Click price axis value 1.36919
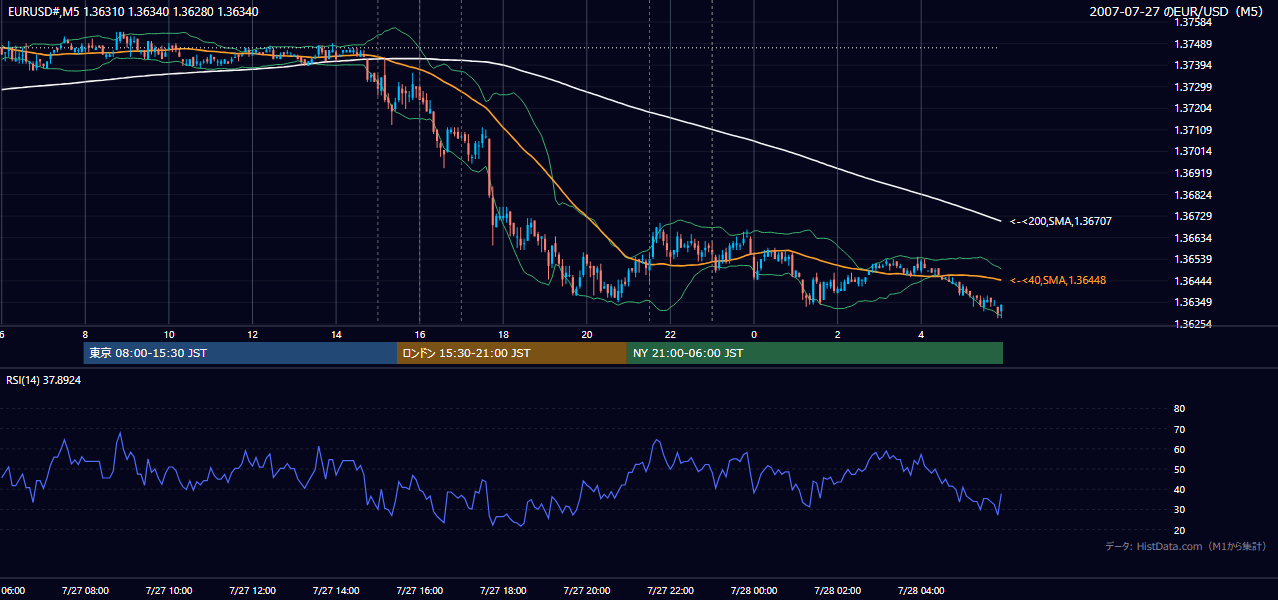The image size is (1278, 600). (x=1193, y=173)
